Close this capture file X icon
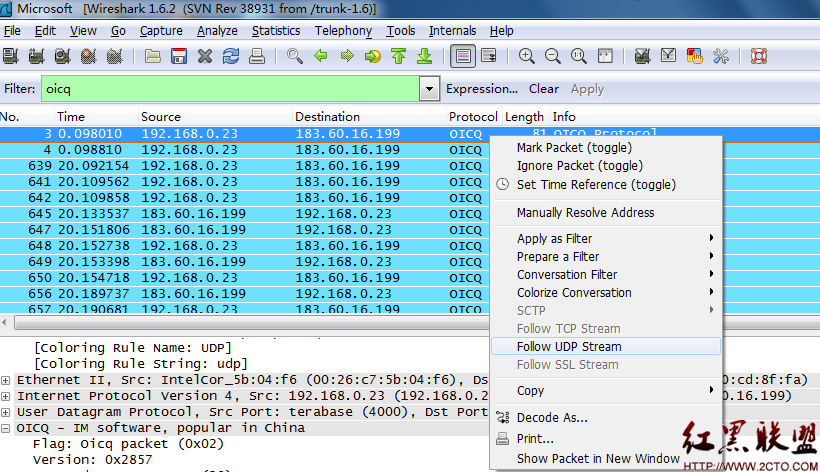This screenshot has height=472, width=820. tap(205, 56)
